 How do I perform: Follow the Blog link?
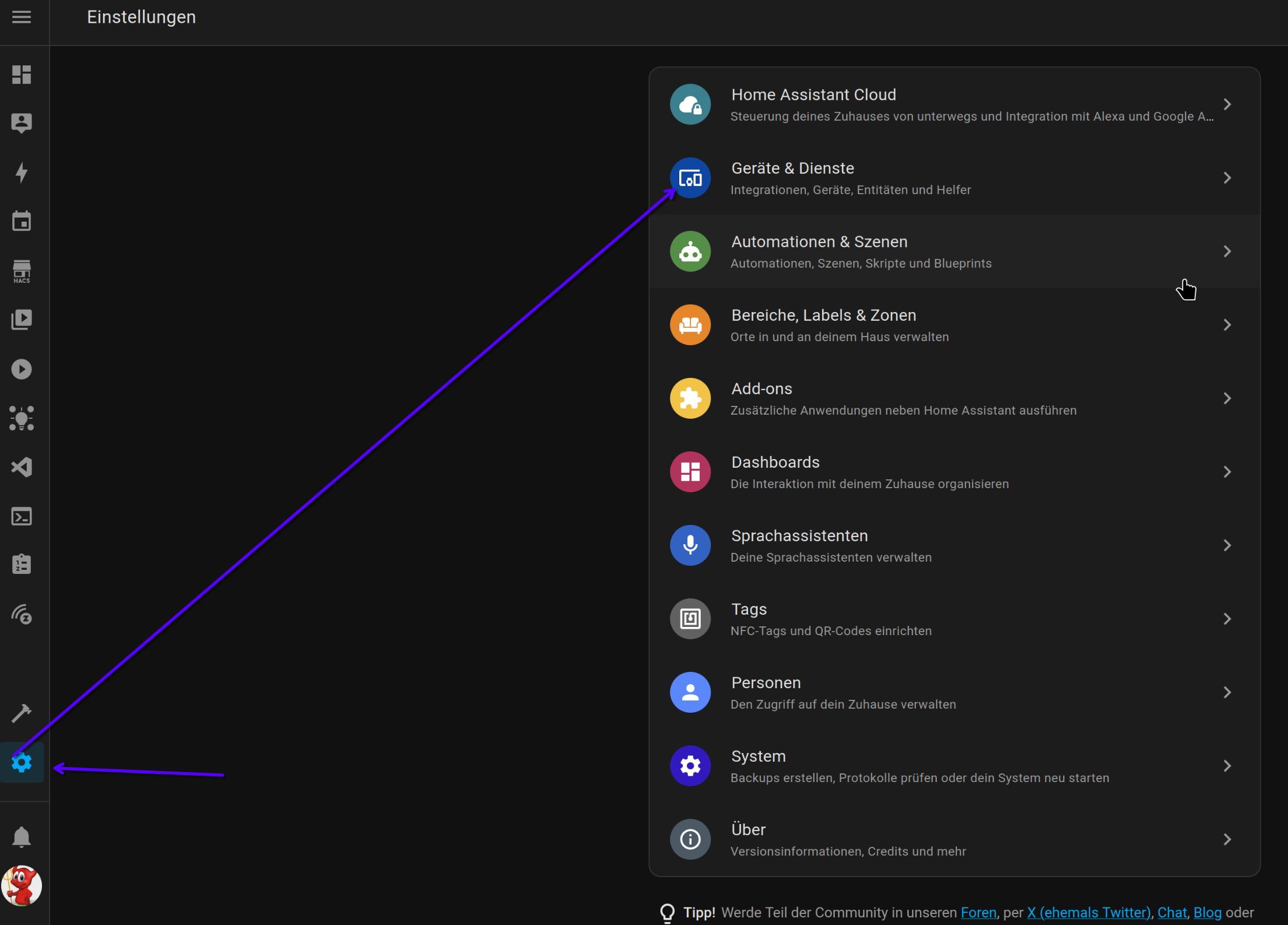coord(1207,913)
